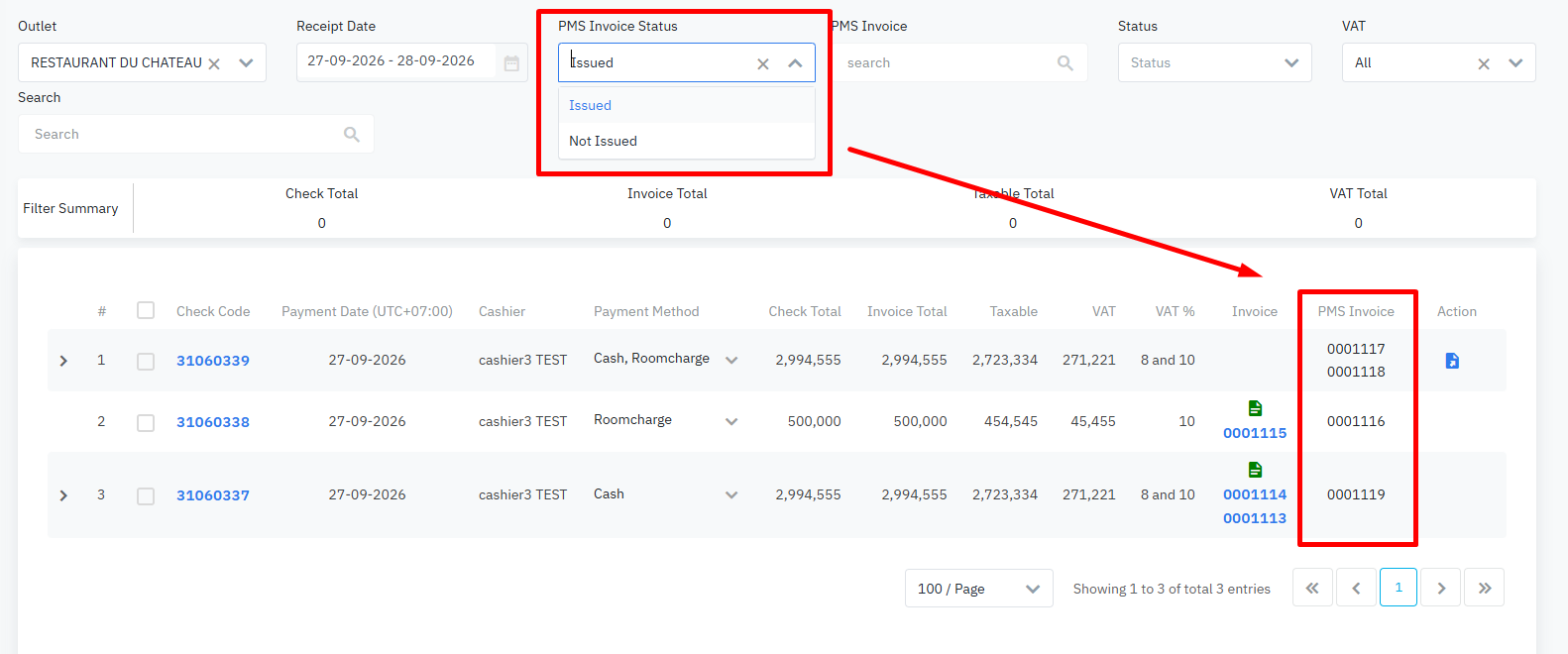Open check code 31060338

[213, 422]
